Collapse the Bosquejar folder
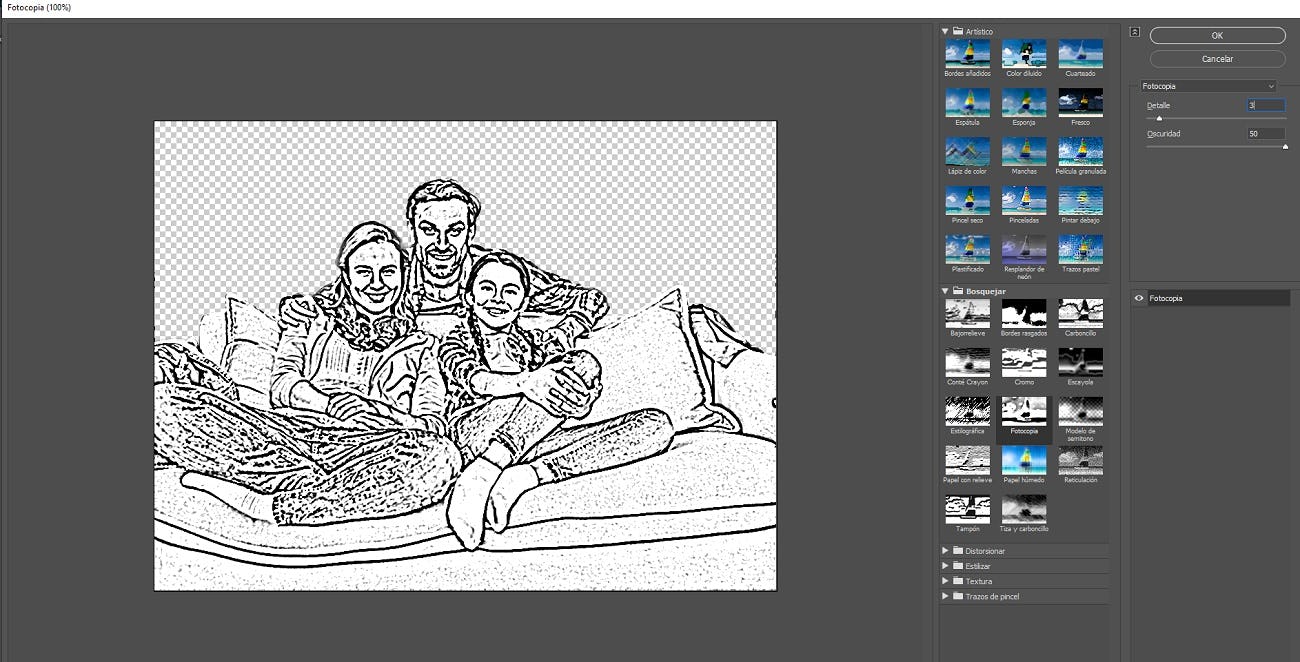Image resolution: width=1300 pixels, height=662 pixels. [945, 291]
